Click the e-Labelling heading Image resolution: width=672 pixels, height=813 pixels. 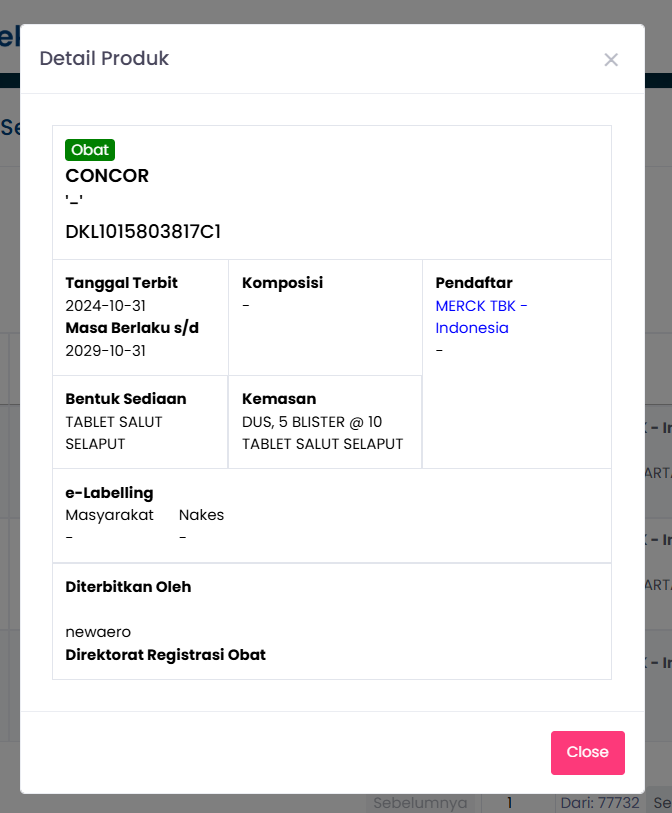[109, 493]
